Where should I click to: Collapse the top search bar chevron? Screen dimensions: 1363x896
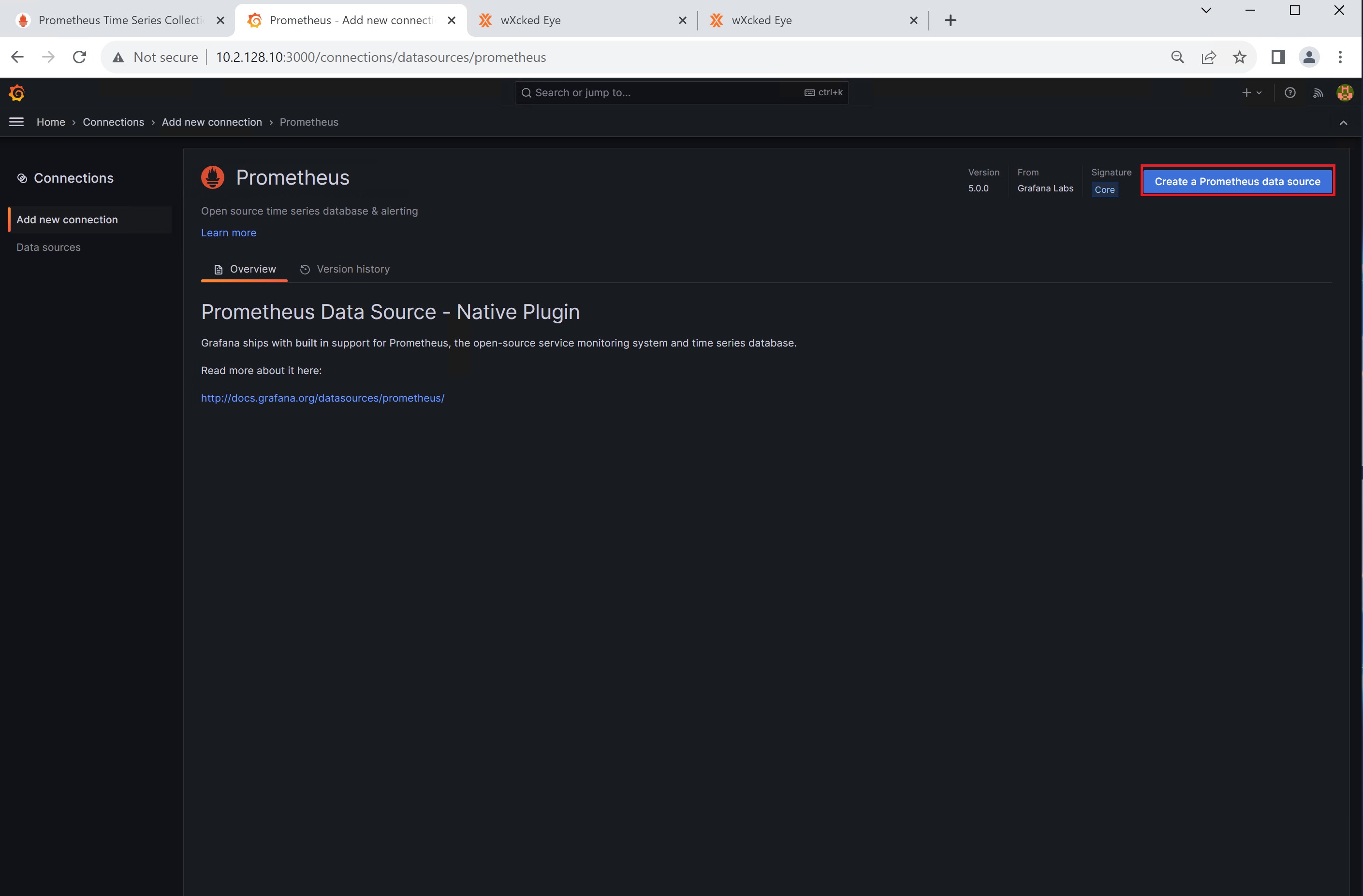point(1343,123)
